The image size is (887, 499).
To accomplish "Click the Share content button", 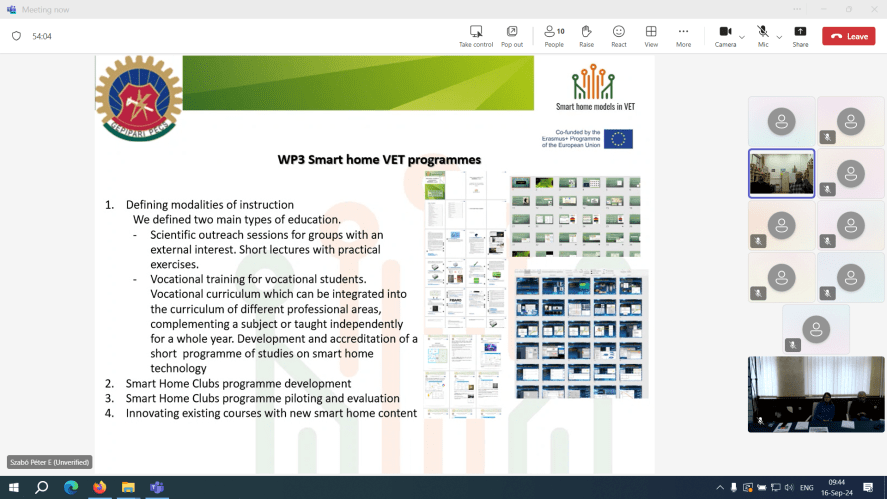I will pos(800,36).
